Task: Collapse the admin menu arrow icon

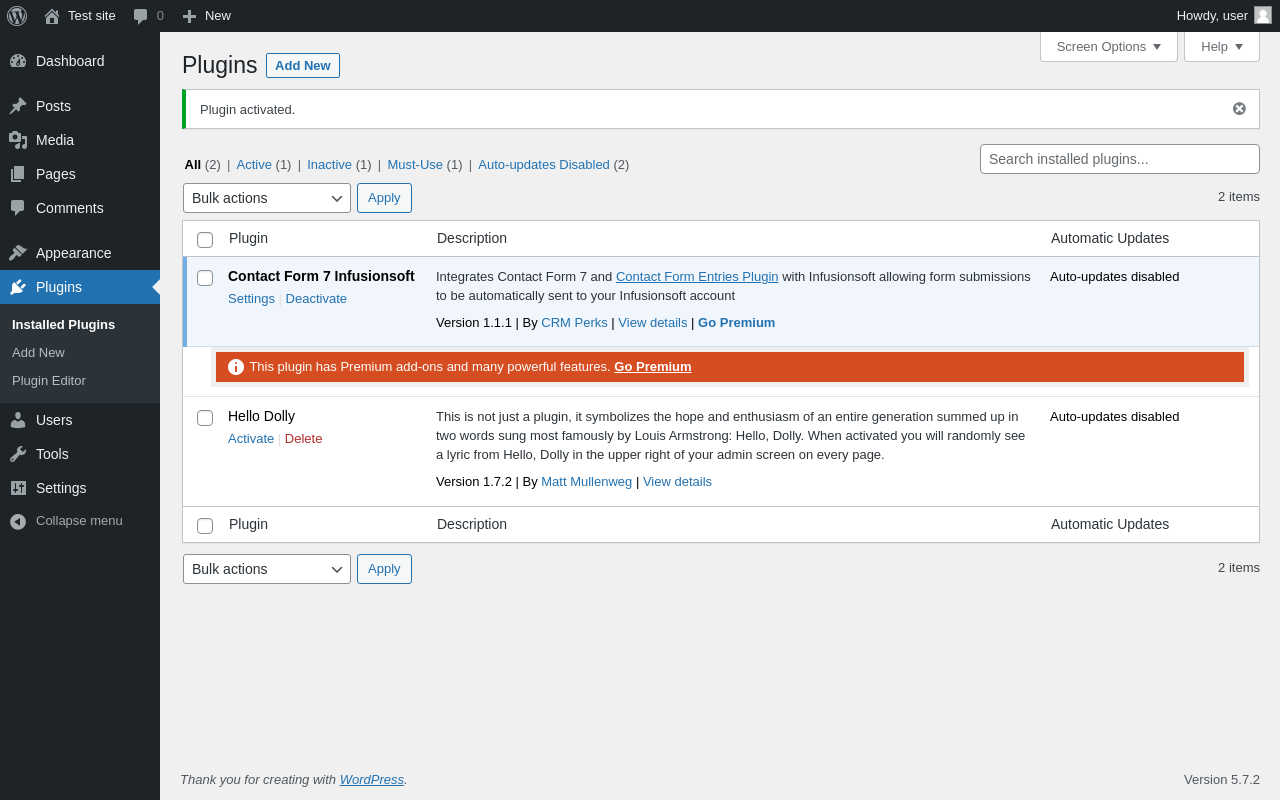Action: 18,521
